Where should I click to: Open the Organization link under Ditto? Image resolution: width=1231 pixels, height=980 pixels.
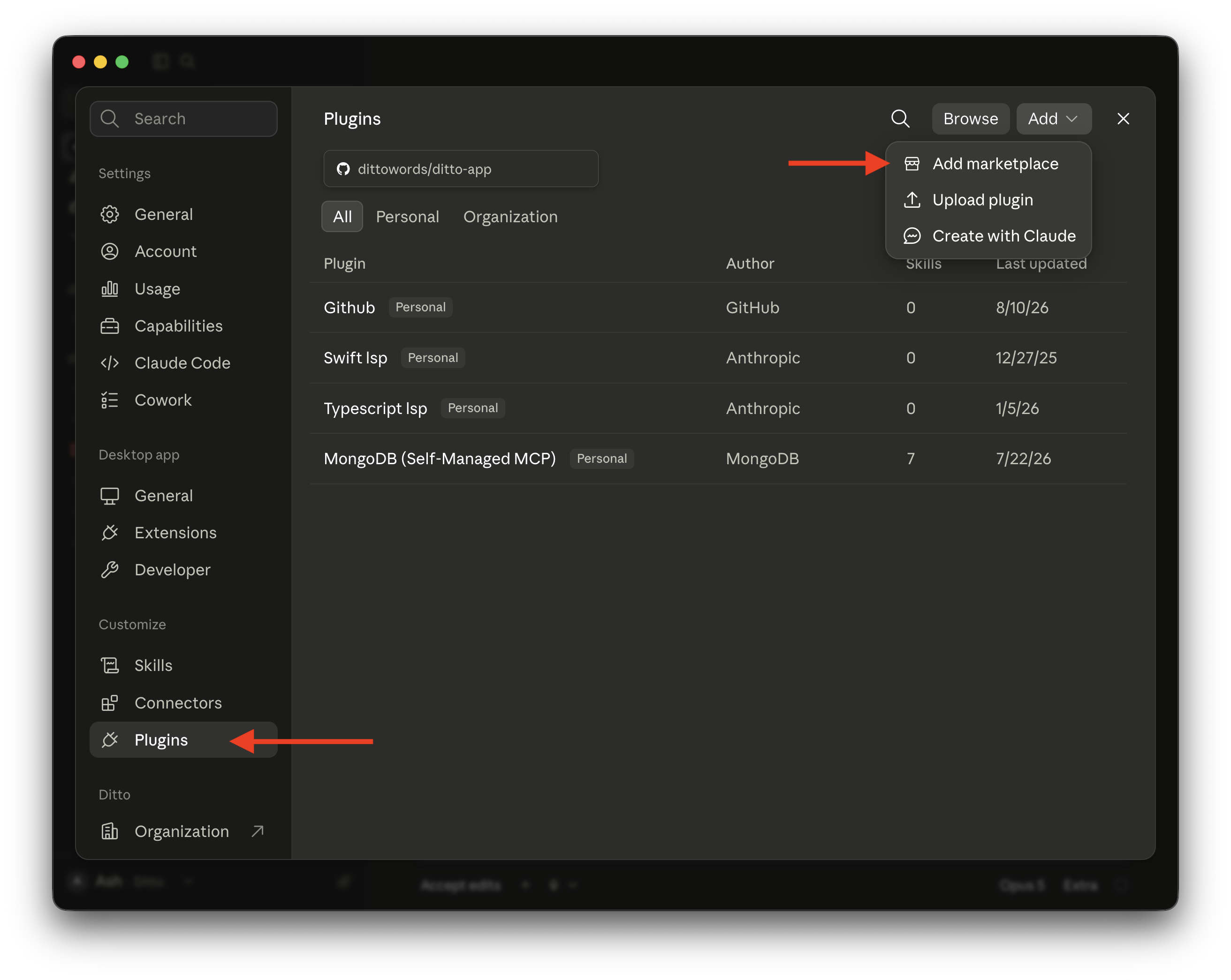[183, 832]
